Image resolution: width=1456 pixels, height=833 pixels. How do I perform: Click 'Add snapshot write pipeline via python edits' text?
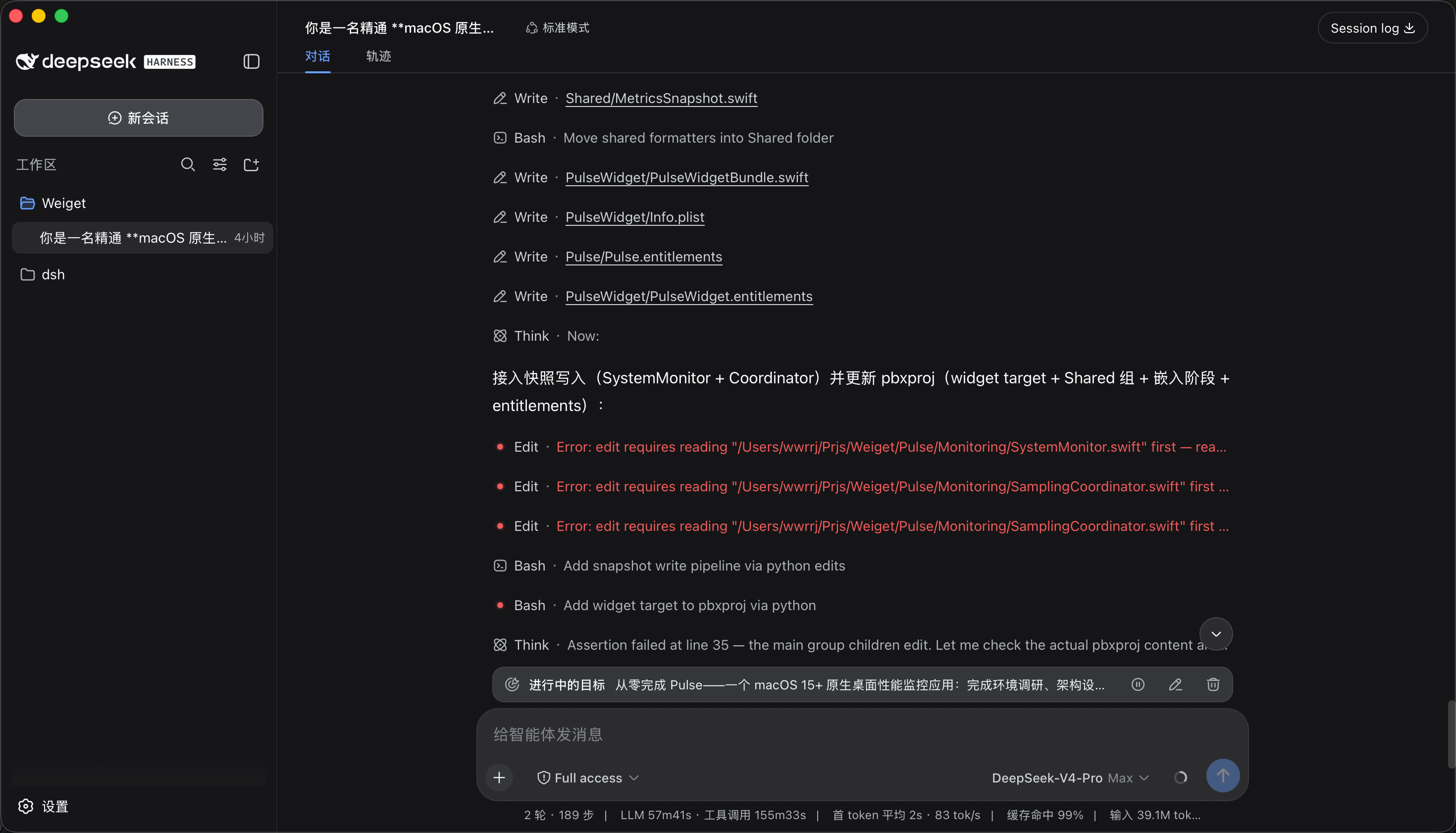704,566
